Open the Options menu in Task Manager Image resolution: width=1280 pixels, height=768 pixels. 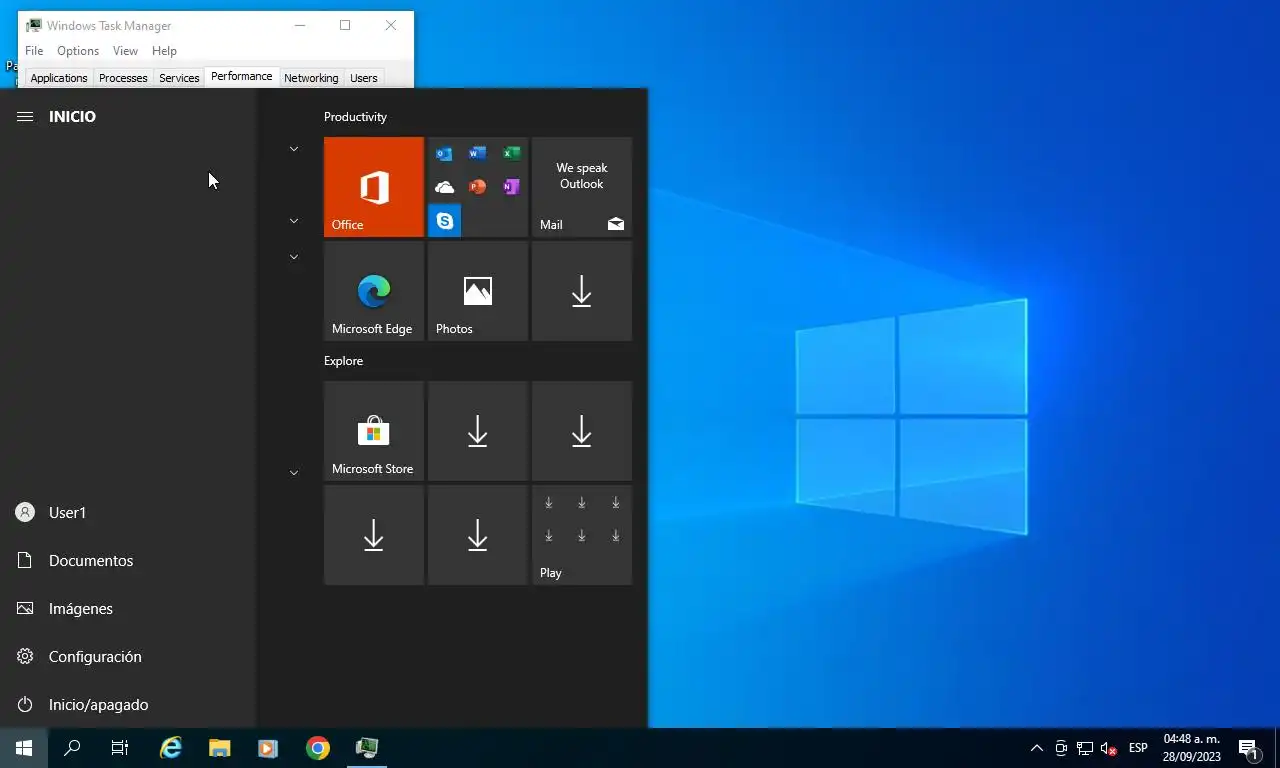78,51
